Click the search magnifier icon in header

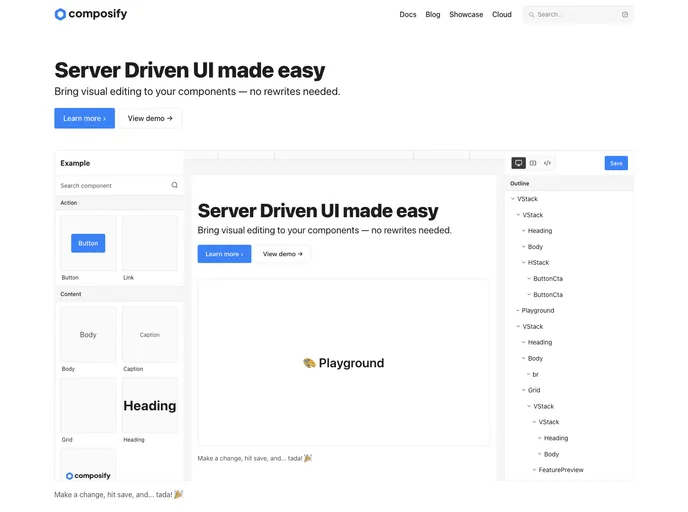(531, 14)
